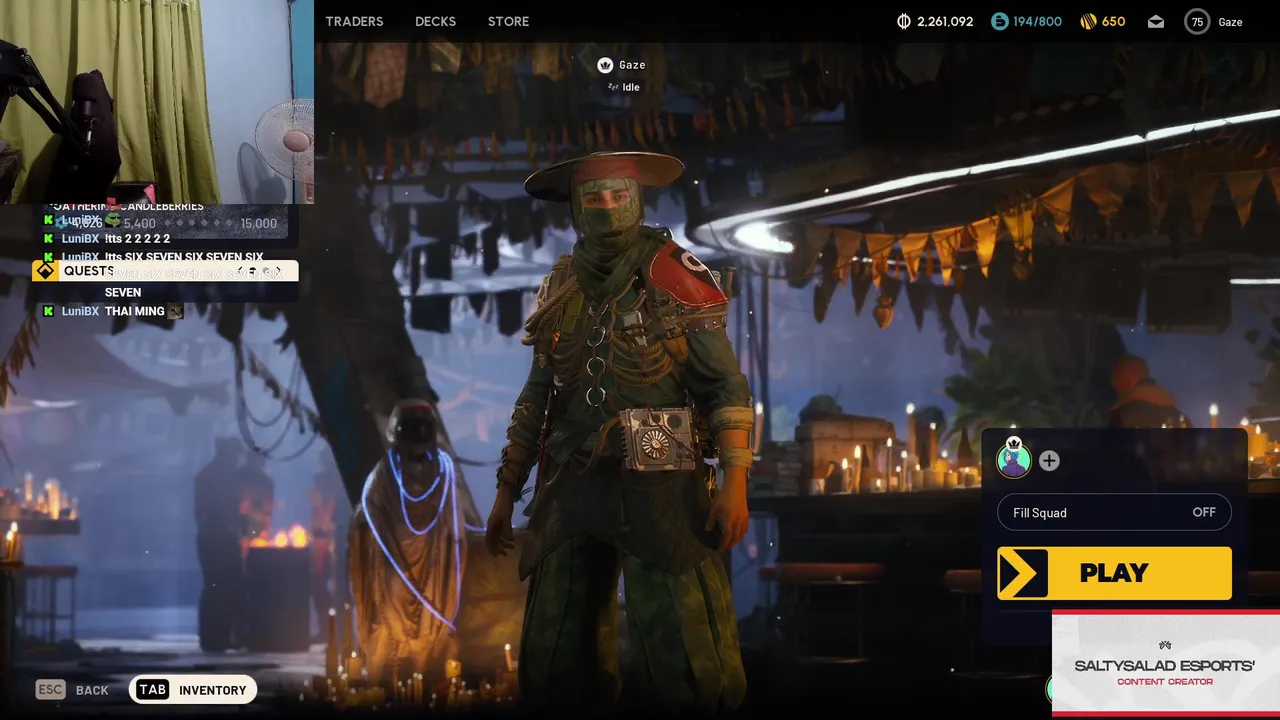
Task: Click the ESC Back button
Action: (72, 690)
